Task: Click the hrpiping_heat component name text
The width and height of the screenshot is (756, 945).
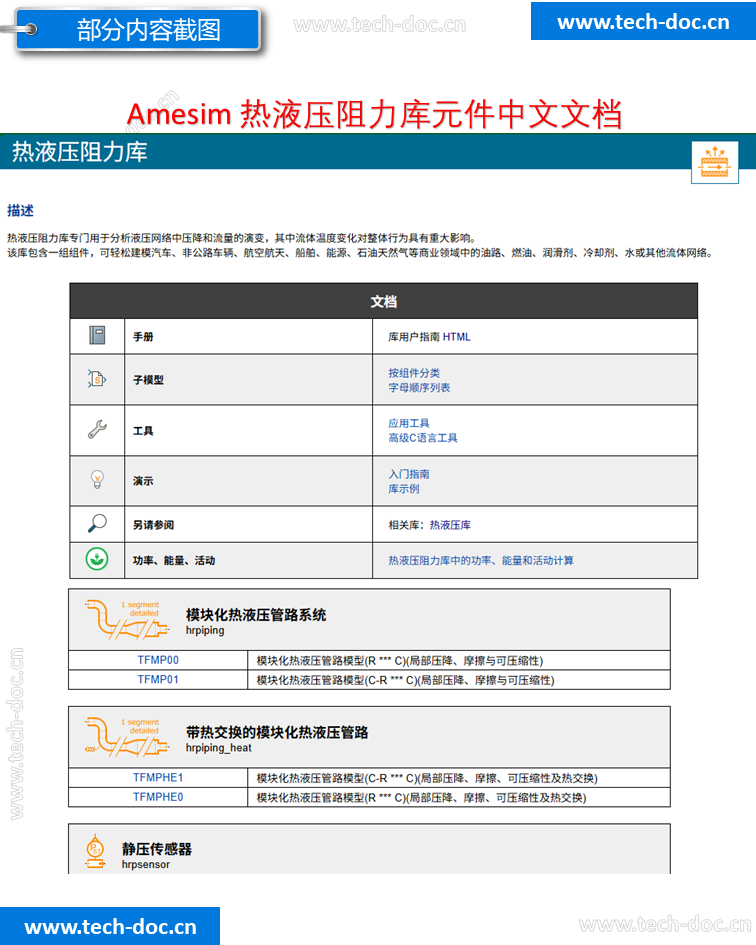Action: coord(218,748)
